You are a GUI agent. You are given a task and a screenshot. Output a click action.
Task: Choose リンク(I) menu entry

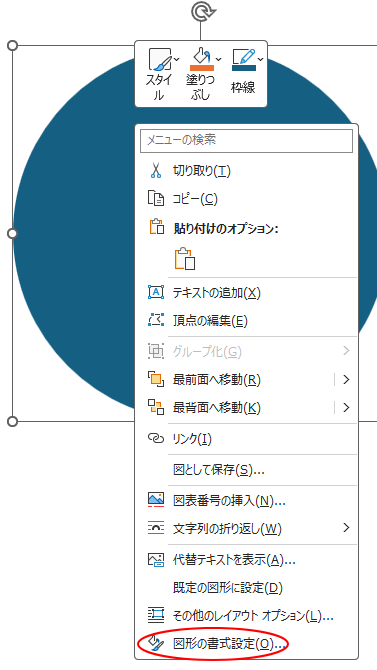192,439
